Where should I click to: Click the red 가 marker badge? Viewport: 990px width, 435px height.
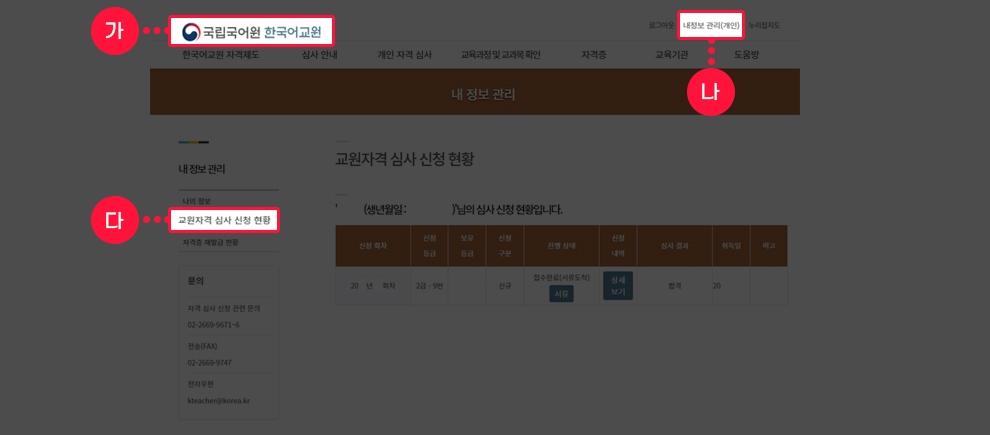[114, 31]
